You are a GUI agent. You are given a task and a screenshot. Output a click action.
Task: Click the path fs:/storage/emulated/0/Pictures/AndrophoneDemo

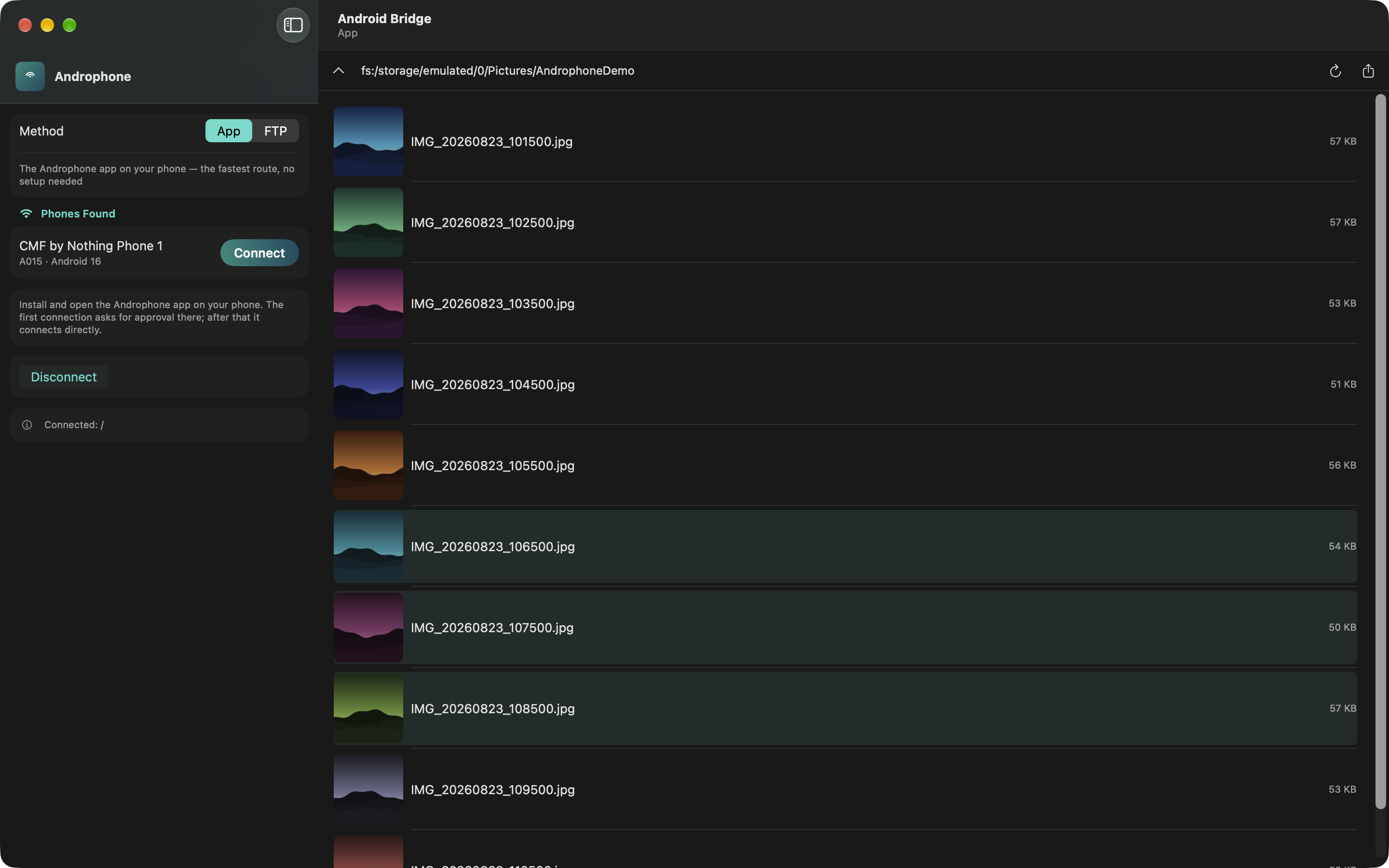point(497,70)
